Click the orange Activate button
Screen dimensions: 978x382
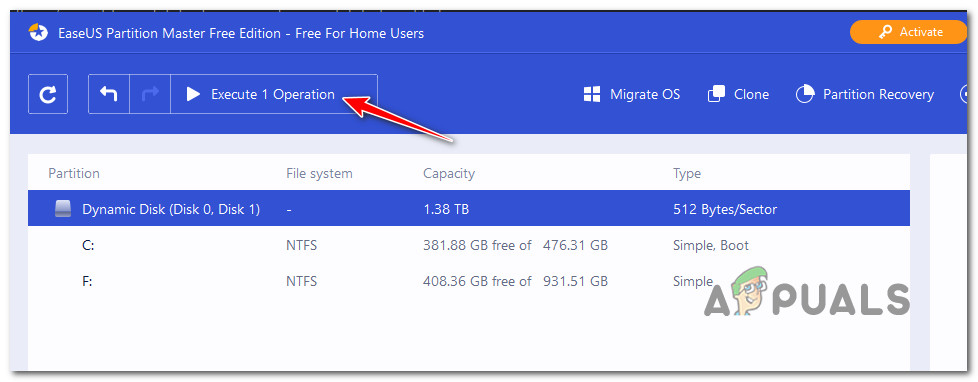[x=908, y=32]
